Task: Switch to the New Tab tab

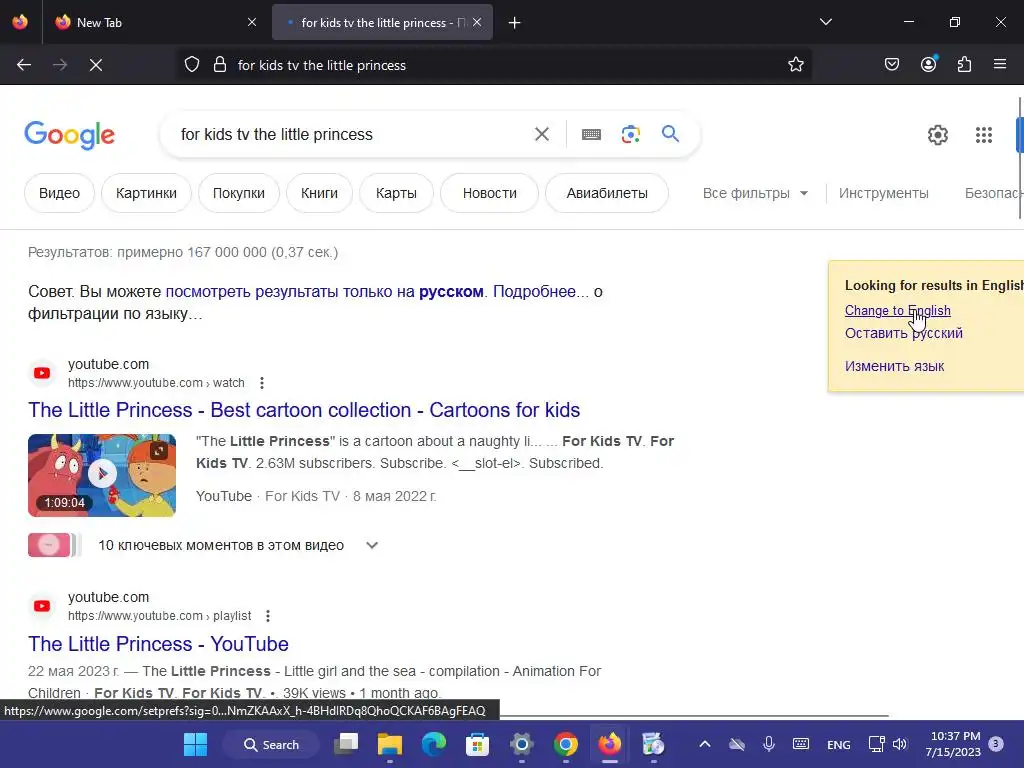Action: [x=154, y=22]
